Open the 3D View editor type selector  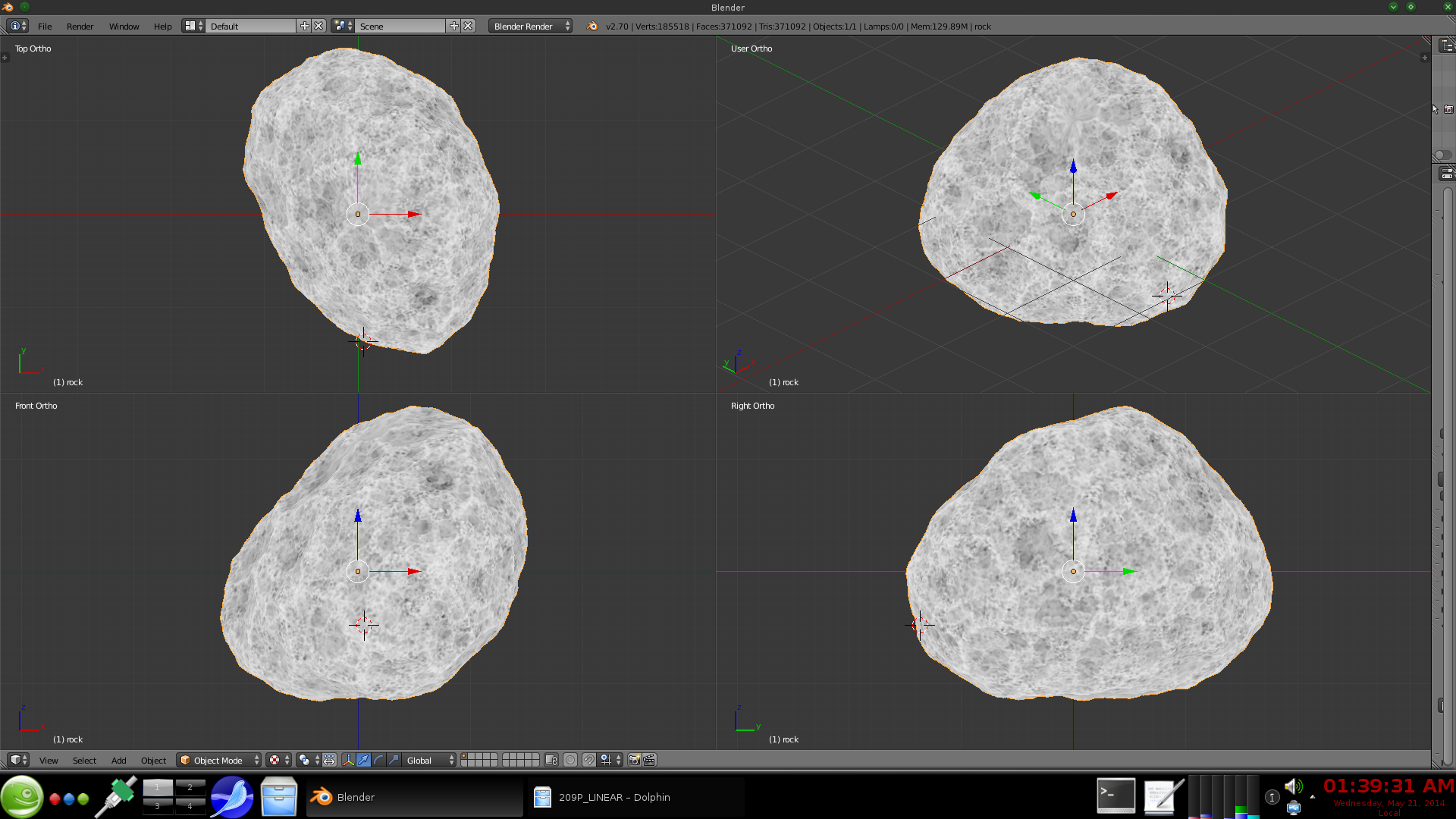[x=18, y=760]
